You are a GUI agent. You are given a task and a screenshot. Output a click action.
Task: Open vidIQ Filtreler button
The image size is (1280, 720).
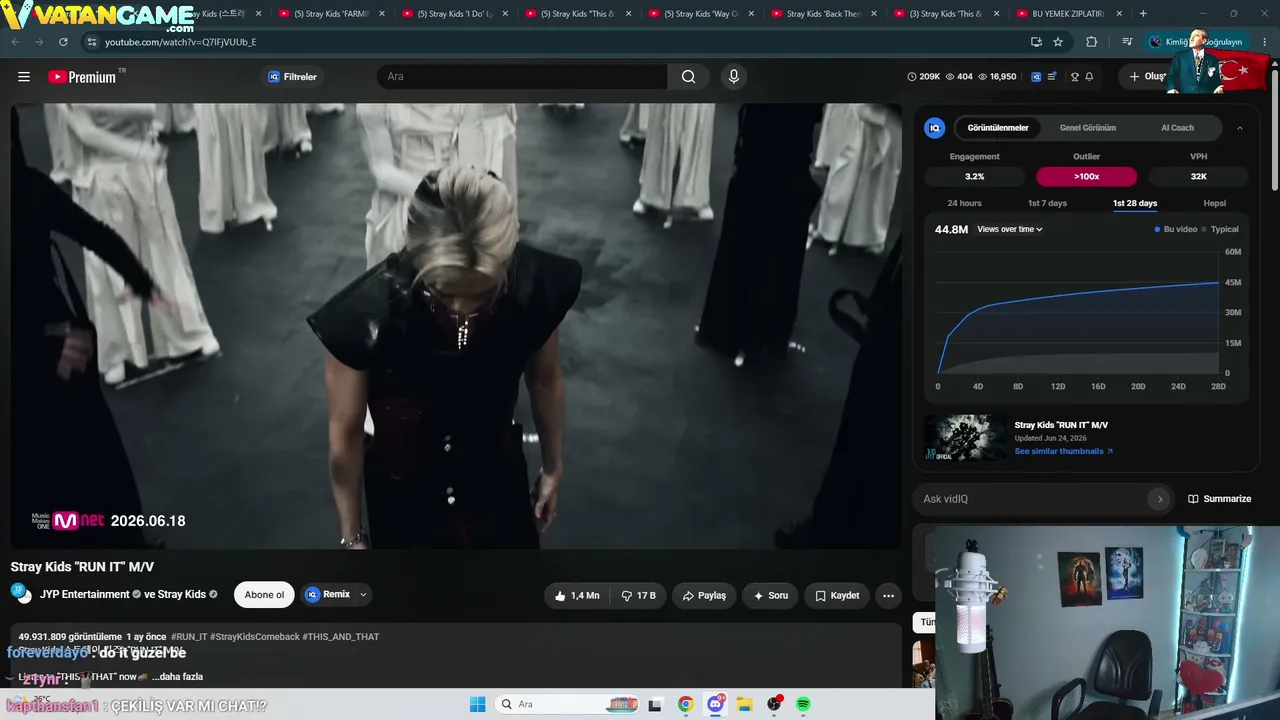coord(292,77)
